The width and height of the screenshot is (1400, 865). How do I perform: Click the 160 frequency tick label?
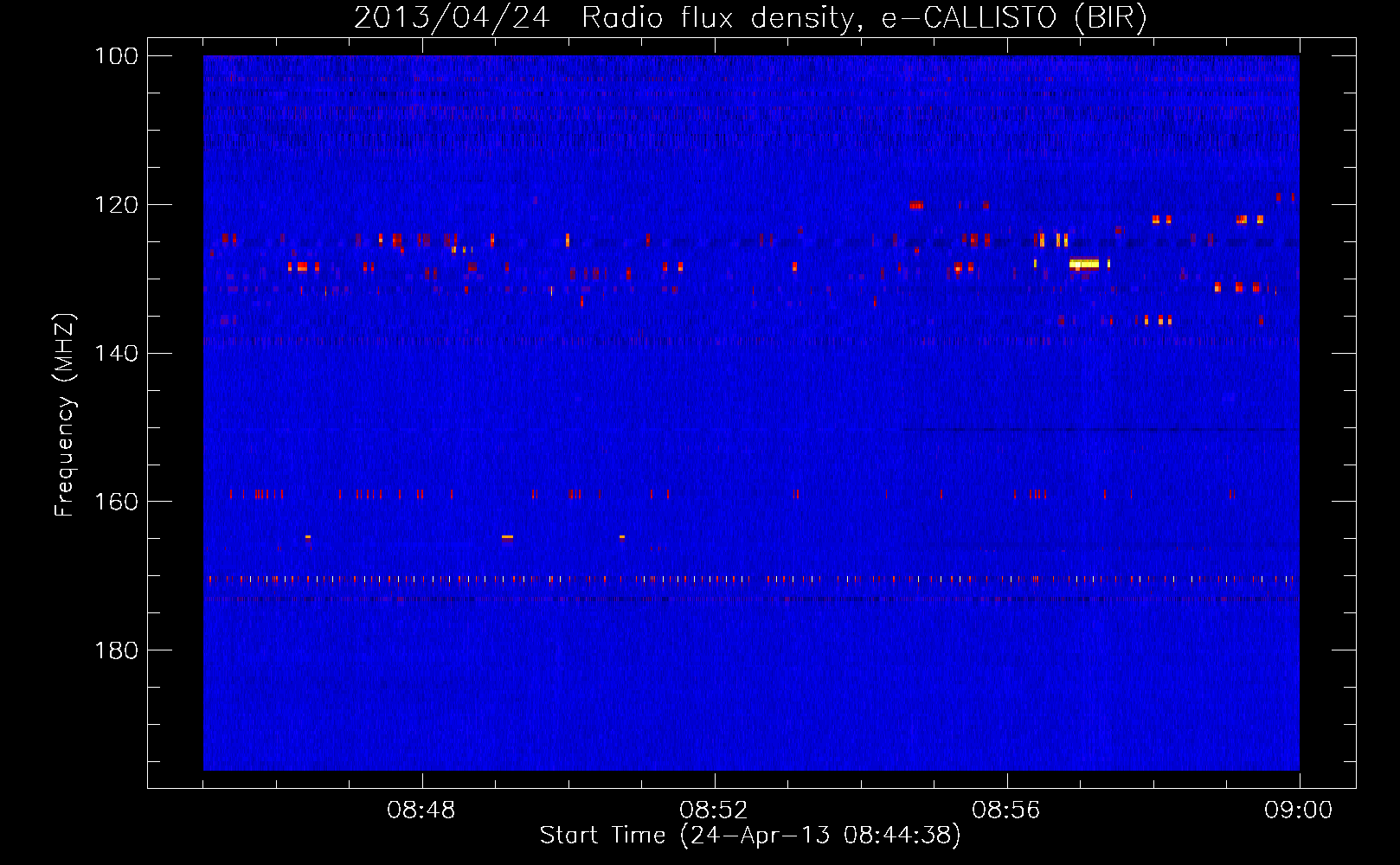pos(116,502)
